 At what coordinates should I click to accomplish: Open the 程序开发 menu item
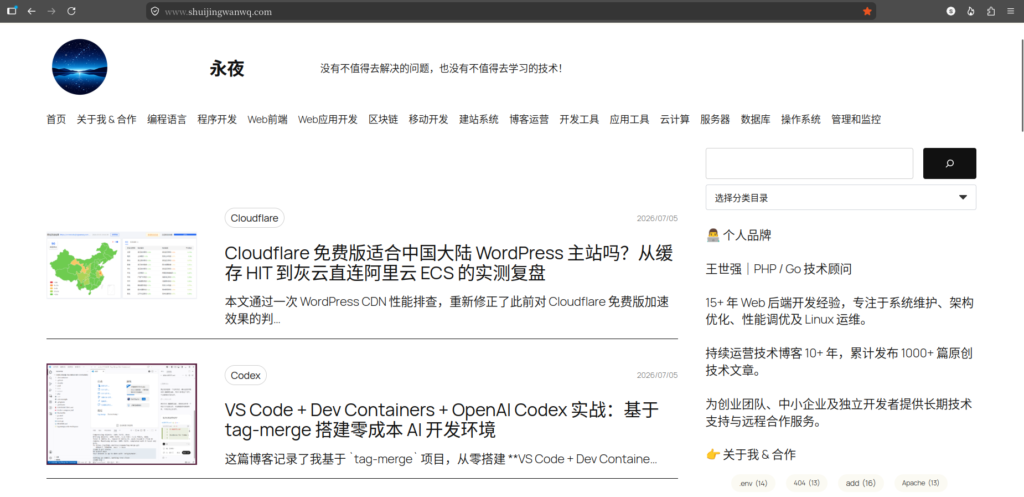(x=217, y=120)
